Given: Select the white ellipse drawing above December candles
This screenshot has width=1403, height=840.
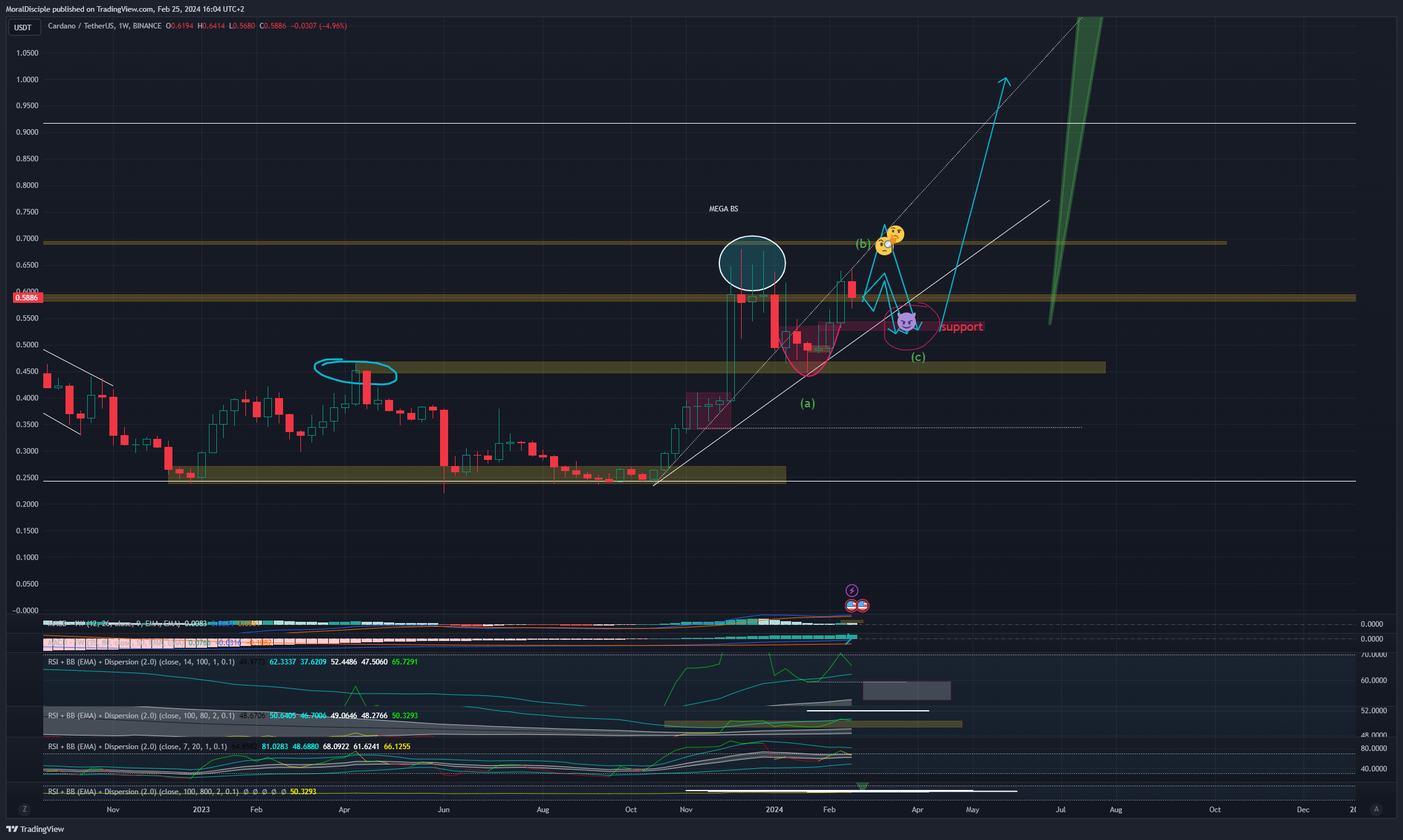Looking at the screenshot, I should pyautogui.click(x=752, y=263).
